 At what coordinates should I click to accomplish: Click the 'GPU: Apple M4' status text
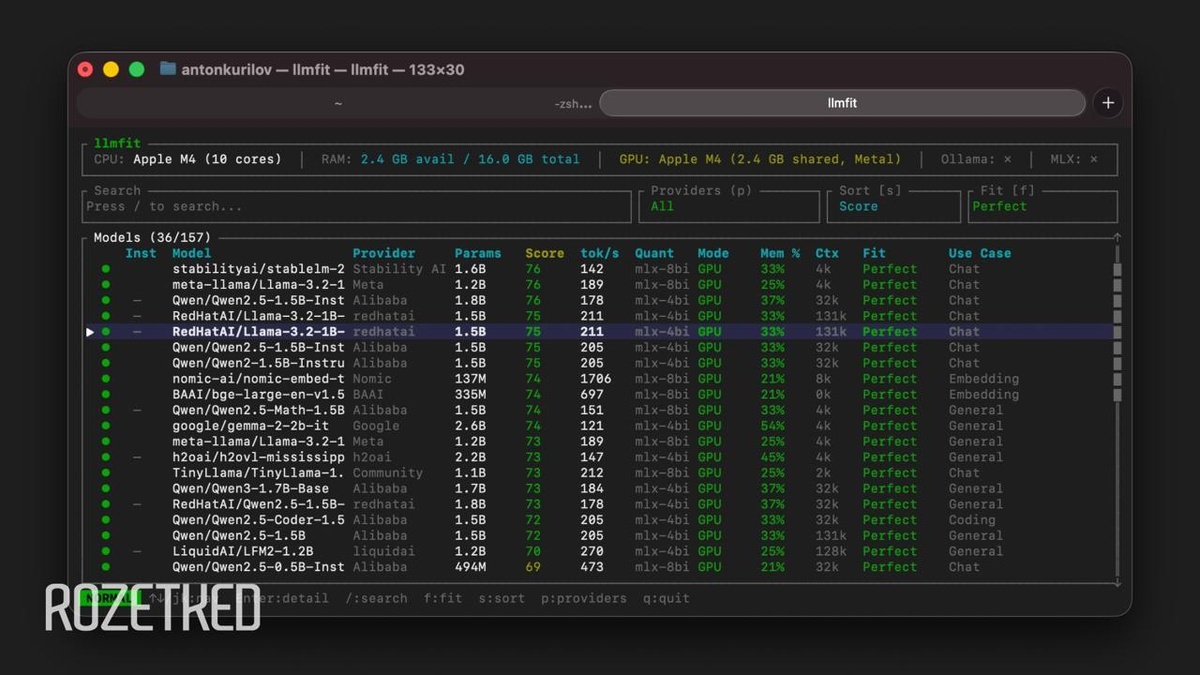(x=760, y=159)
